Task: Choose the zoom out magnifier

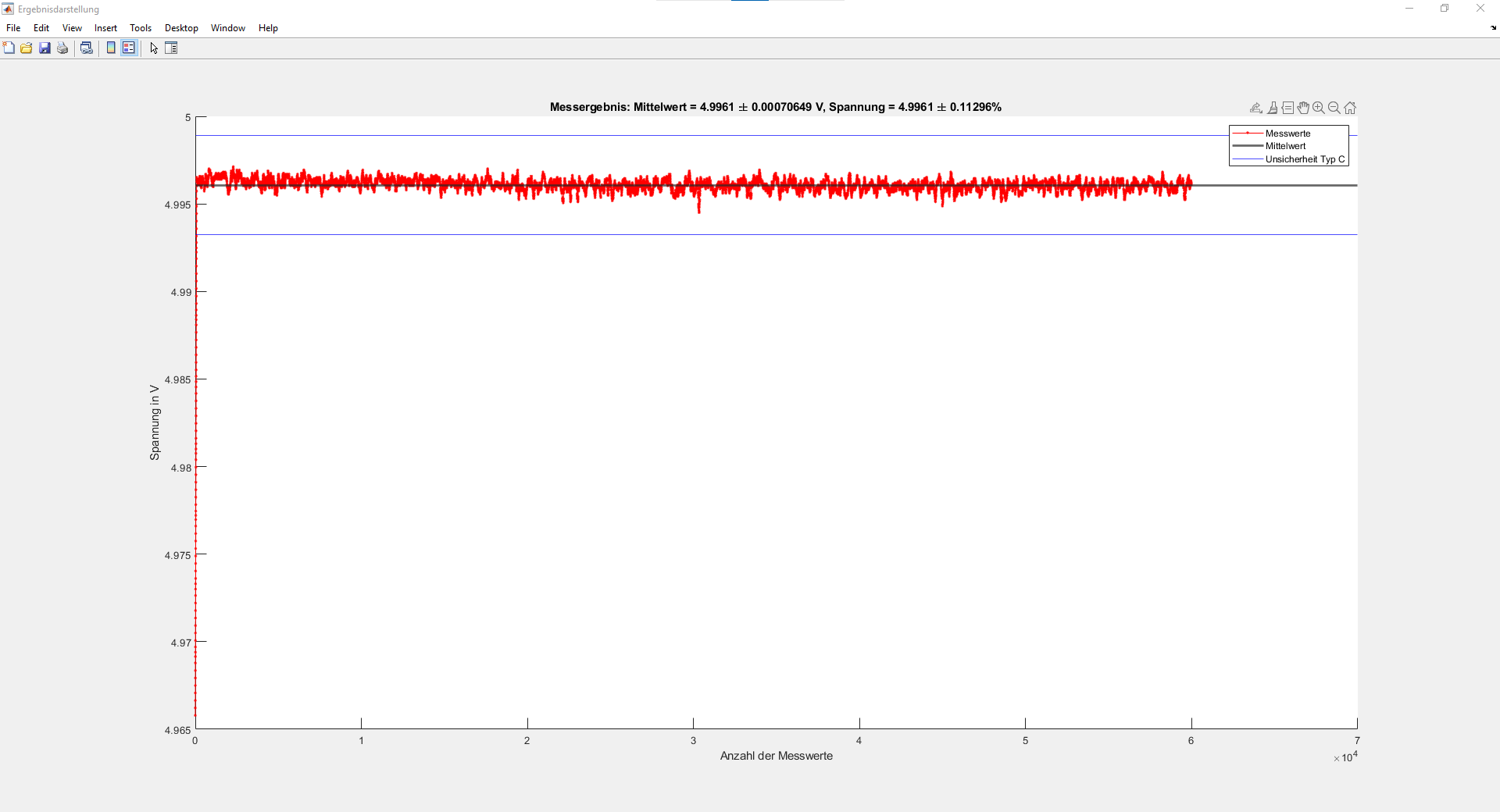Action: pos(1334,108)
